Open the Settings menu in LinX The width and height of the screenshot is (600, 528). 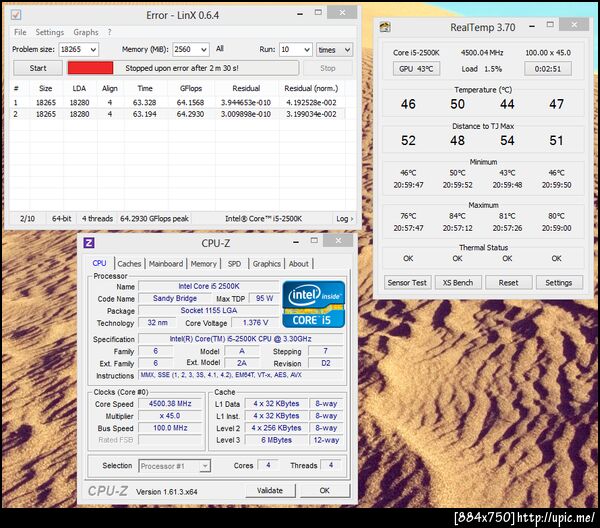[49, 32]
